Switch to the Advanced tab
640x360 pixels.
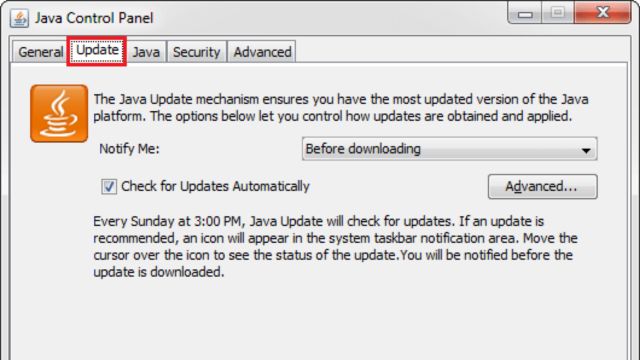pyautogui.click(x=262, y=52)
